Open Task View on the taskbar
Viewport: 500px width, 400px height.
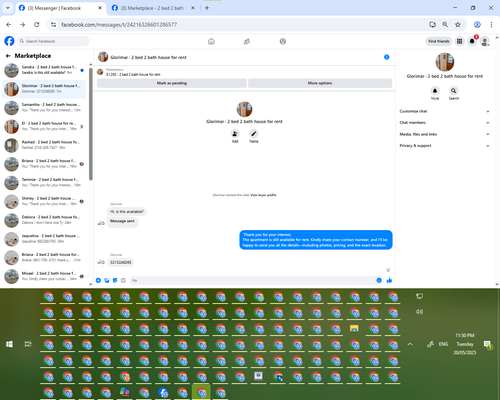[28, 344]
